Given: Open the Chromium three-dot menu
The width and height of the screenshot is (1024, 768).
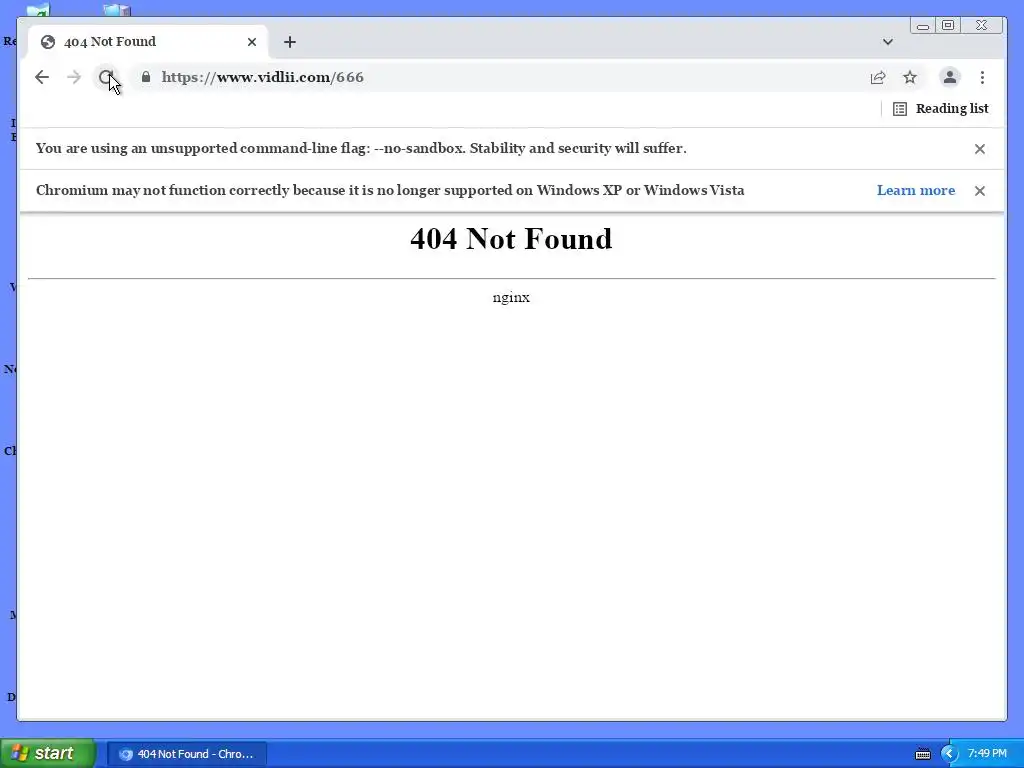Looking at the screenshot, I should click(x=982, y=77).
